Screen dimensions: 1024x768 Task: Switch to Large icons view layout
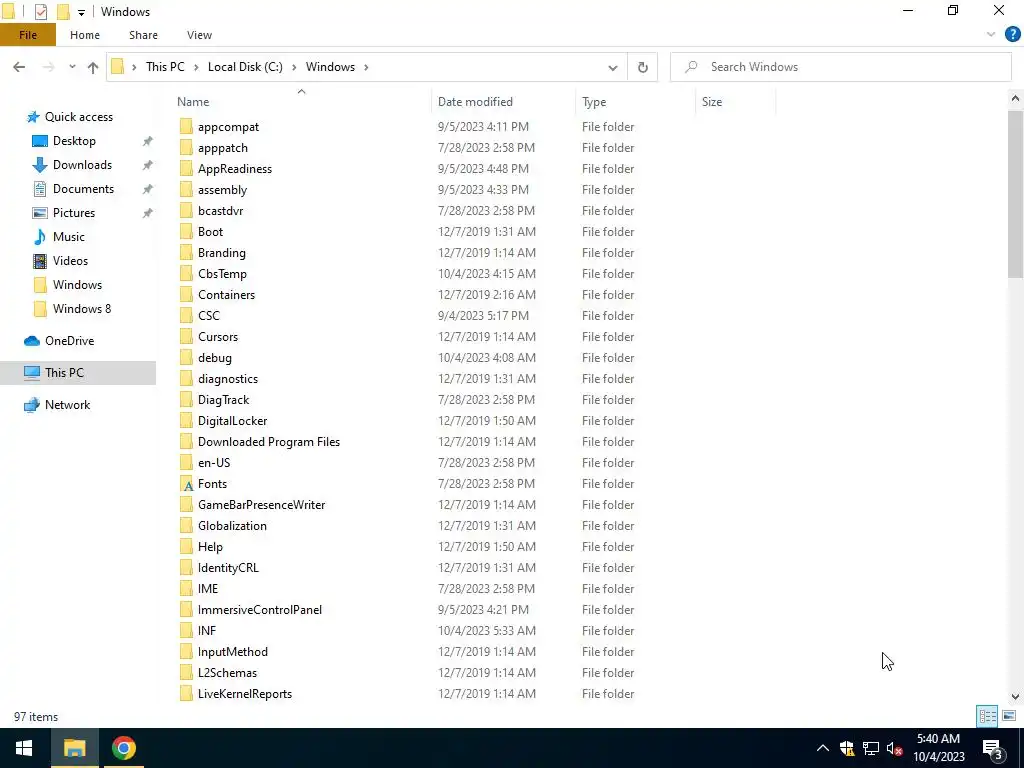[1008, 716]
